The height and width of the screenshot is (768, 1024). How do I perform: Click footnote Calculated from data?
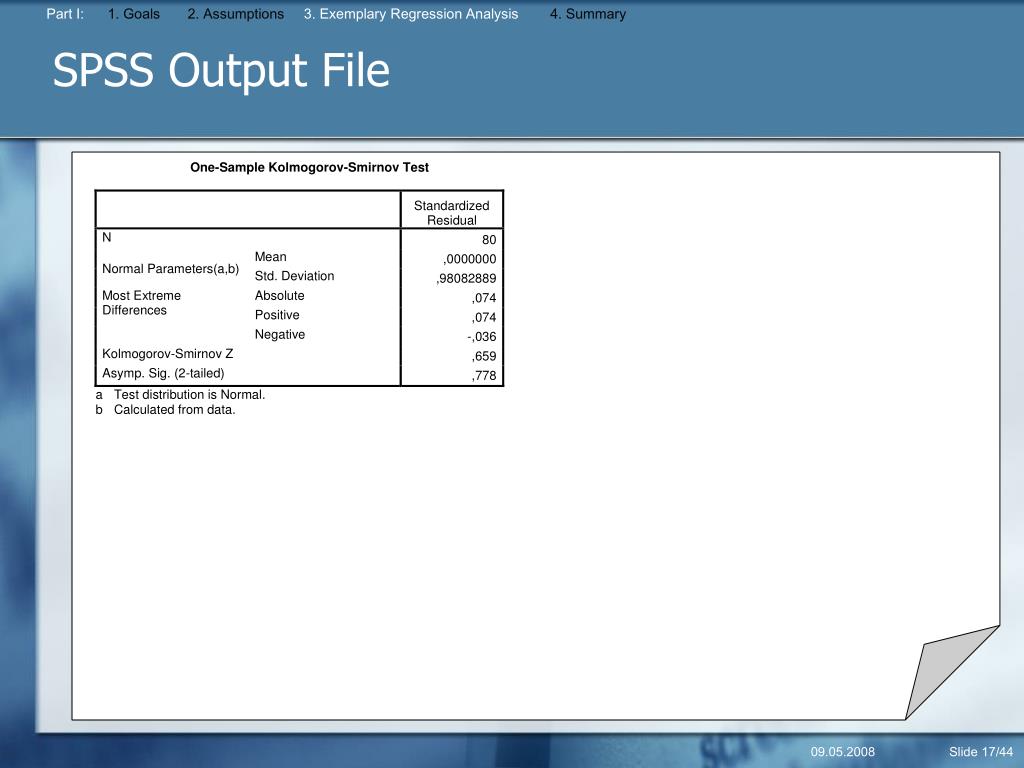click(x=174, y=410)
